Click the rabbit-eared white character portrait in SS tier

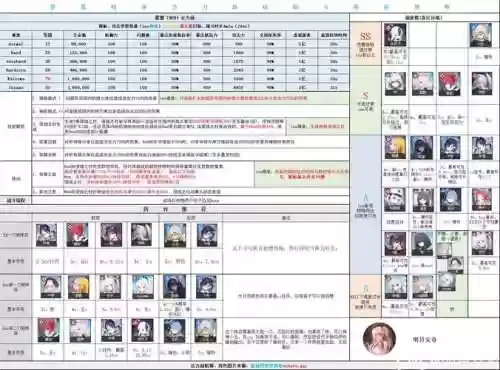(395, 35)
